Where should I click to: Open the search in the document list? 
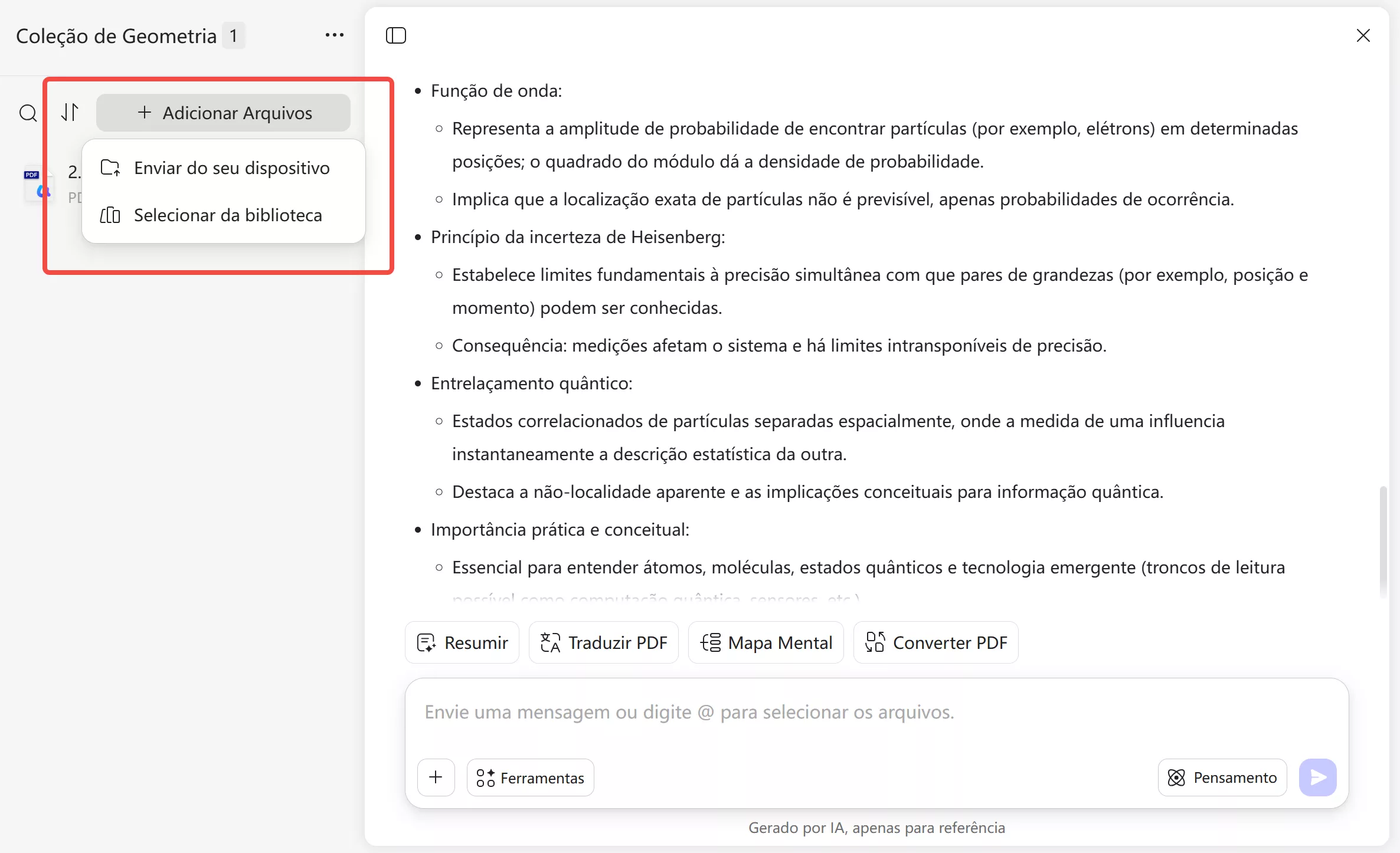point(28,113)
